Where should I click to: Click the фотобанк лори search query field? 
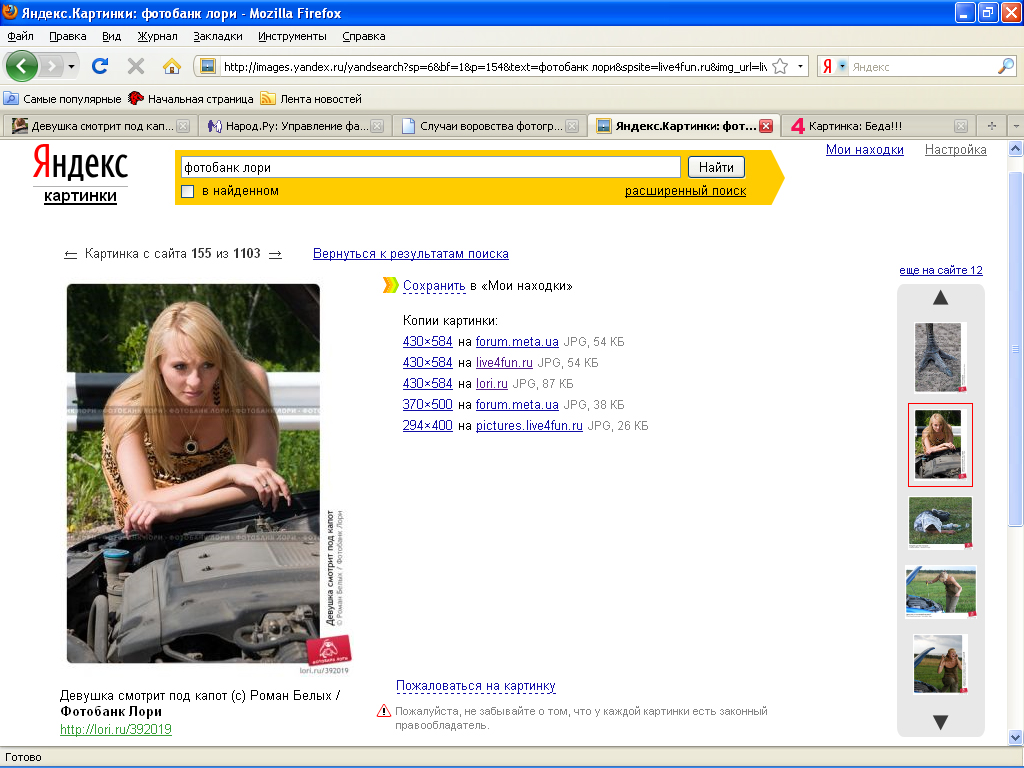[x=430, y=168]
